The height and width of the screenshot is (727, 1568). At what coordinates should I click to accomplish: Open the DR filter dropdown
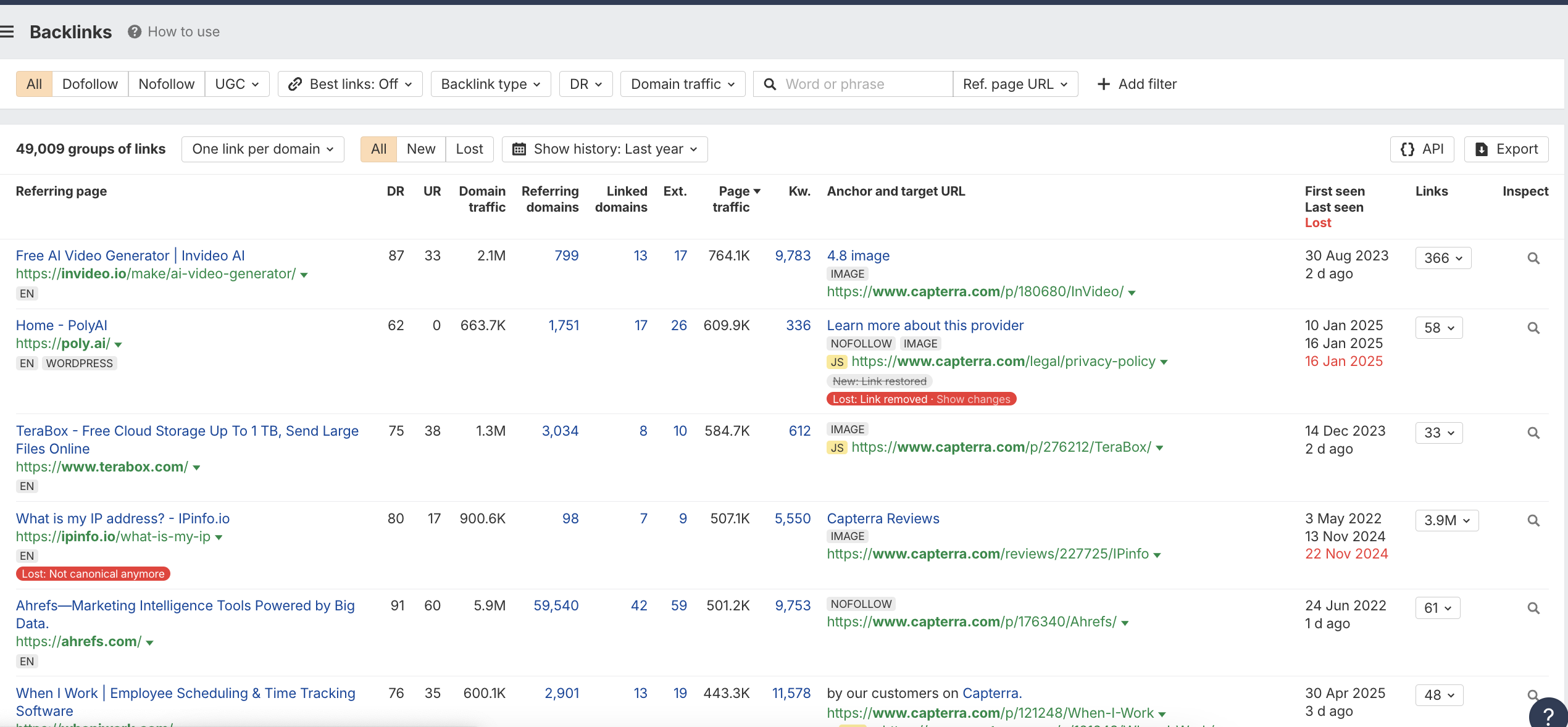tap(586, 84)
